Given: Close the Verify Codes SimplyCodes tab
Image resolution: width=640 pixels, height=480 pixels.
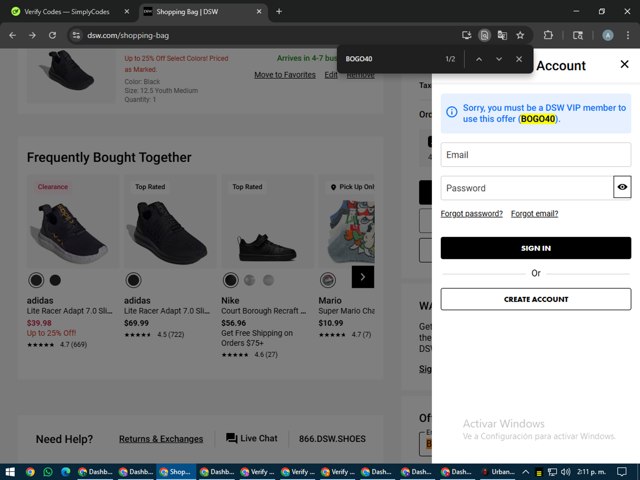Looking at the screenshot, I should click(127, 11).
